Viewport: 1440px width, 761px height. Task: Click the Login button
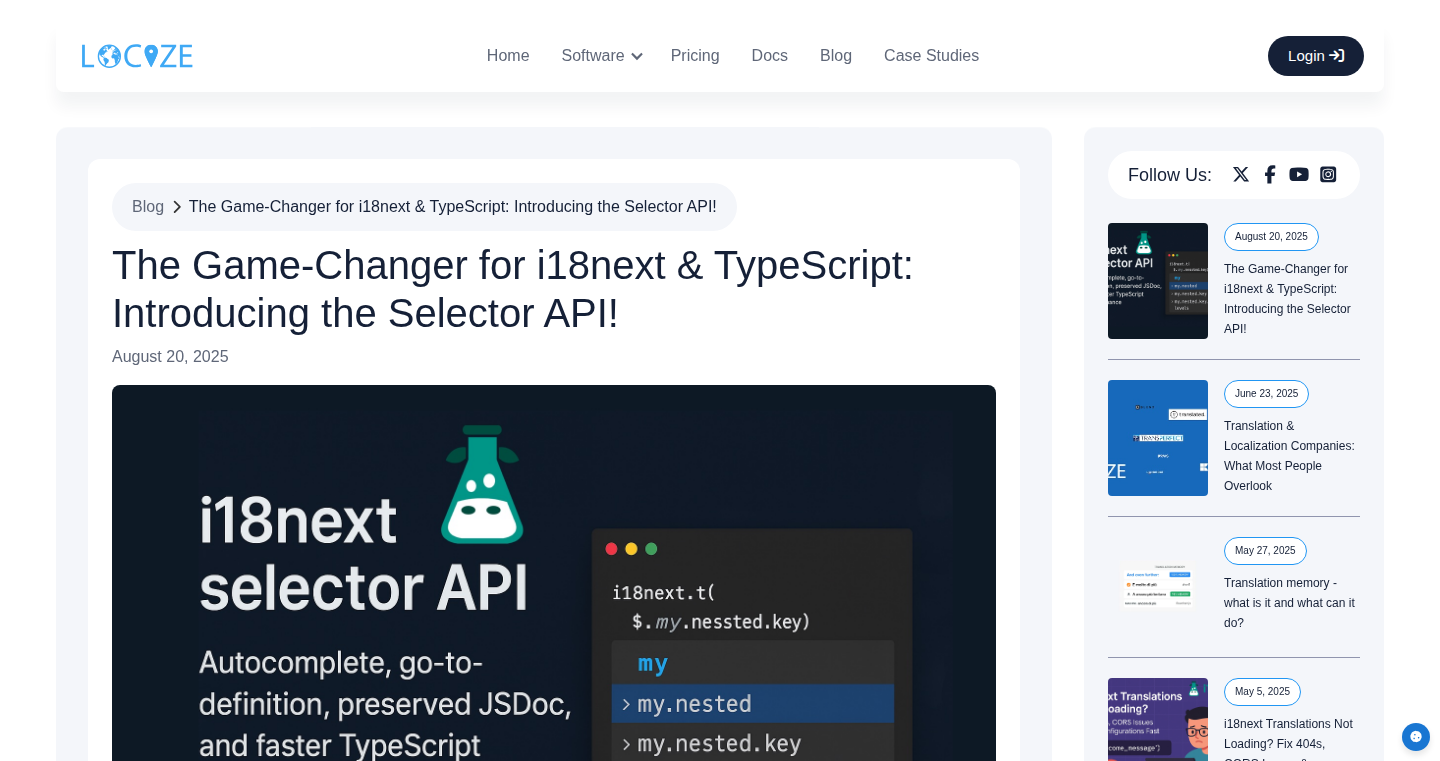tap(1316, 56)
